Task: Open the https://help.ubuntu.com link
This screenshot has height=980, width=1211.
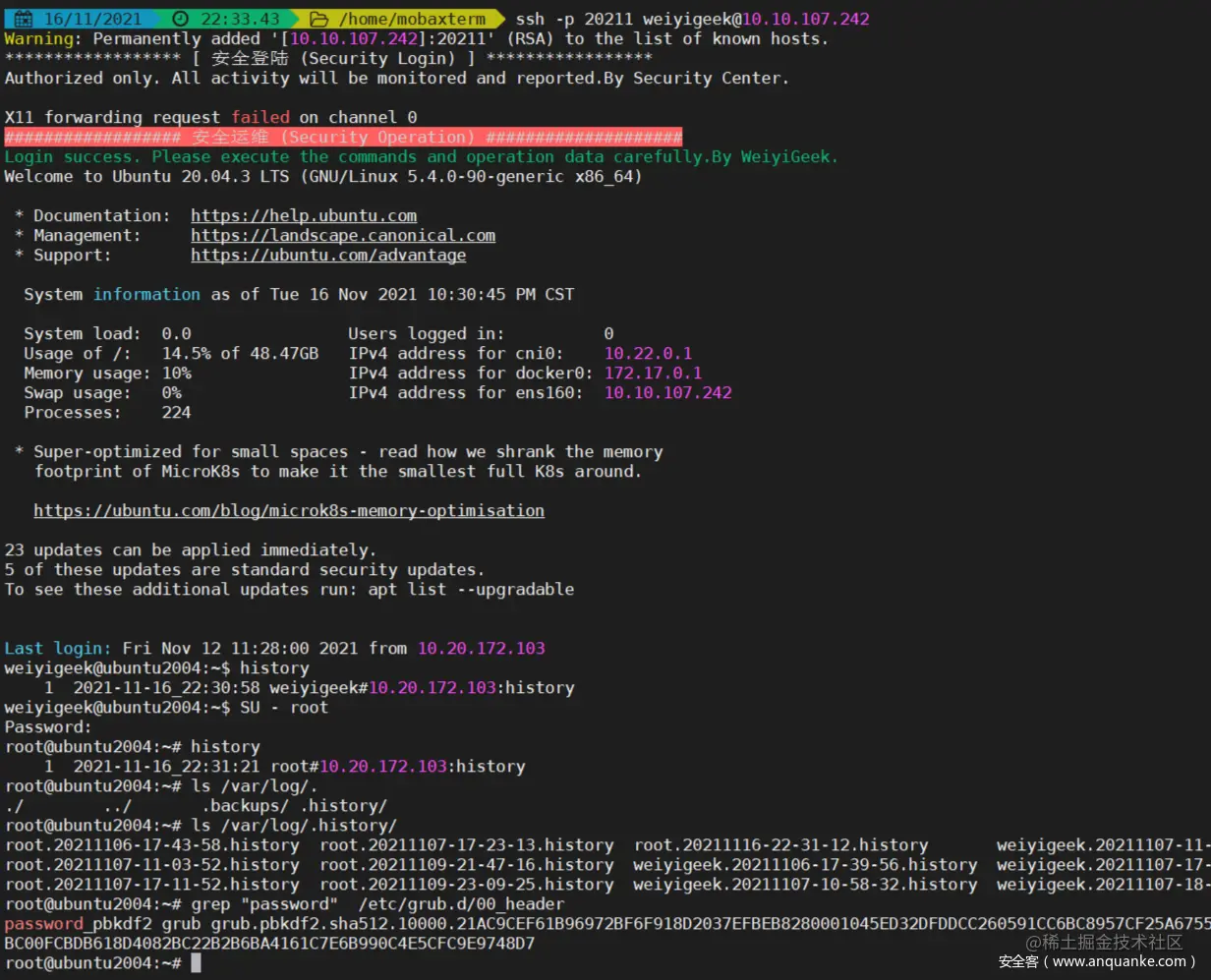Action: click(x=304, y=215)
